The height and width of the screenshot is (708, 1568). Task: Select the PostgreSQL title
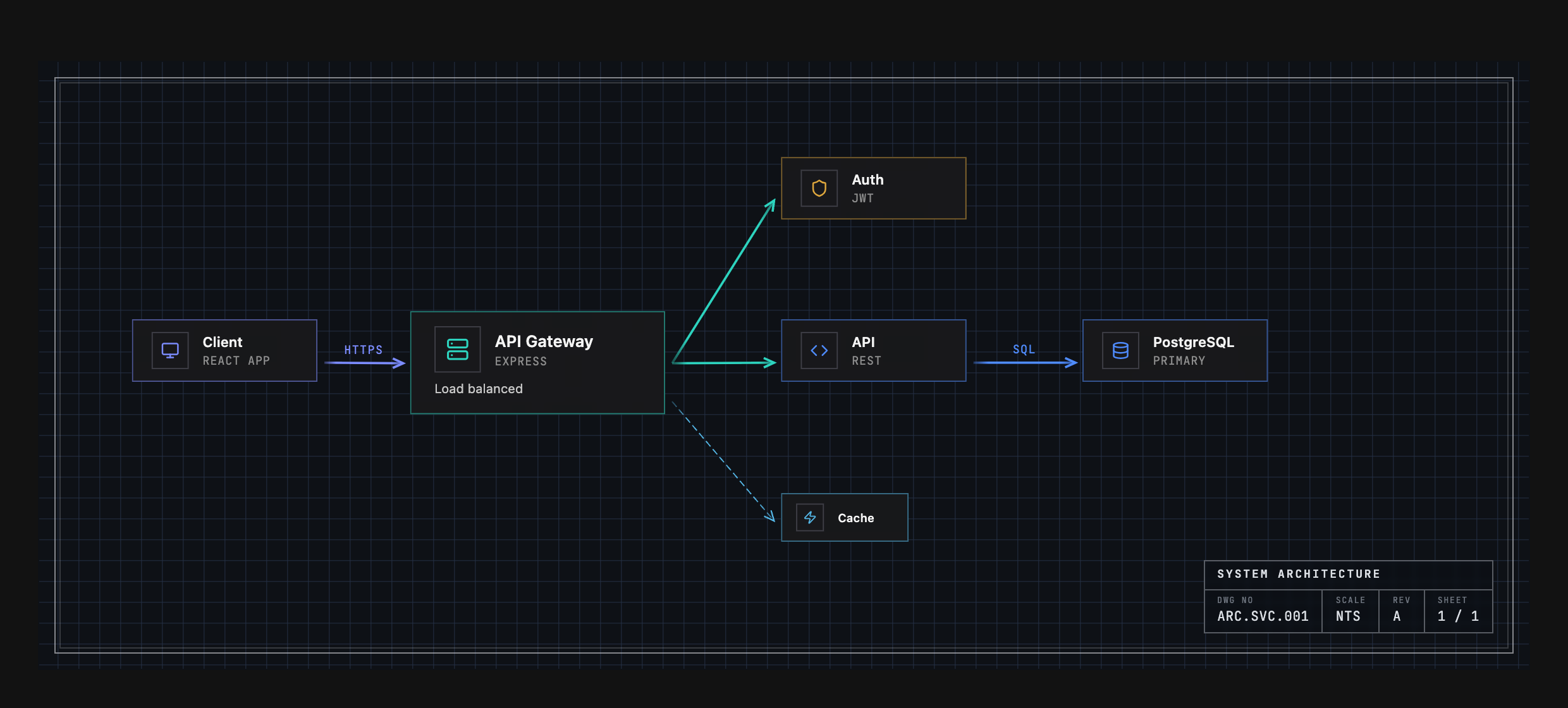pos(1193,342)
